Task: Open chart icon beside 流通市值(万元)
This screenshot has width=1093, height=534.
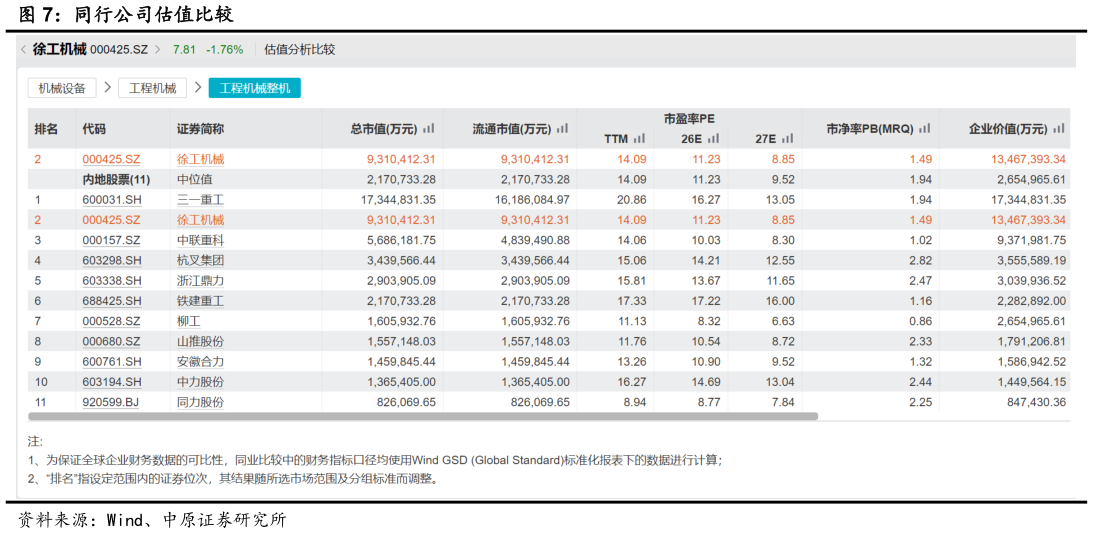Action: click(563, 128)
